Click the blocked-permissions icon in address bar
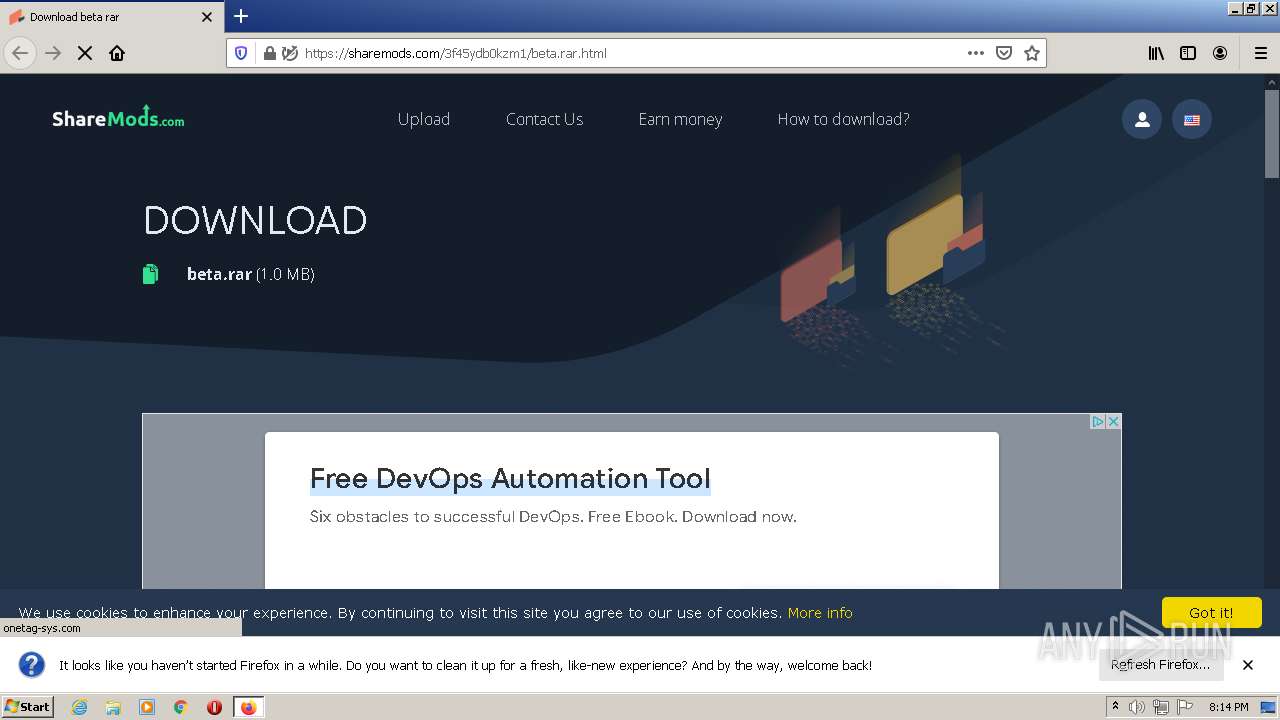Viewport: 1280px width, 720px height. [290, 53]
